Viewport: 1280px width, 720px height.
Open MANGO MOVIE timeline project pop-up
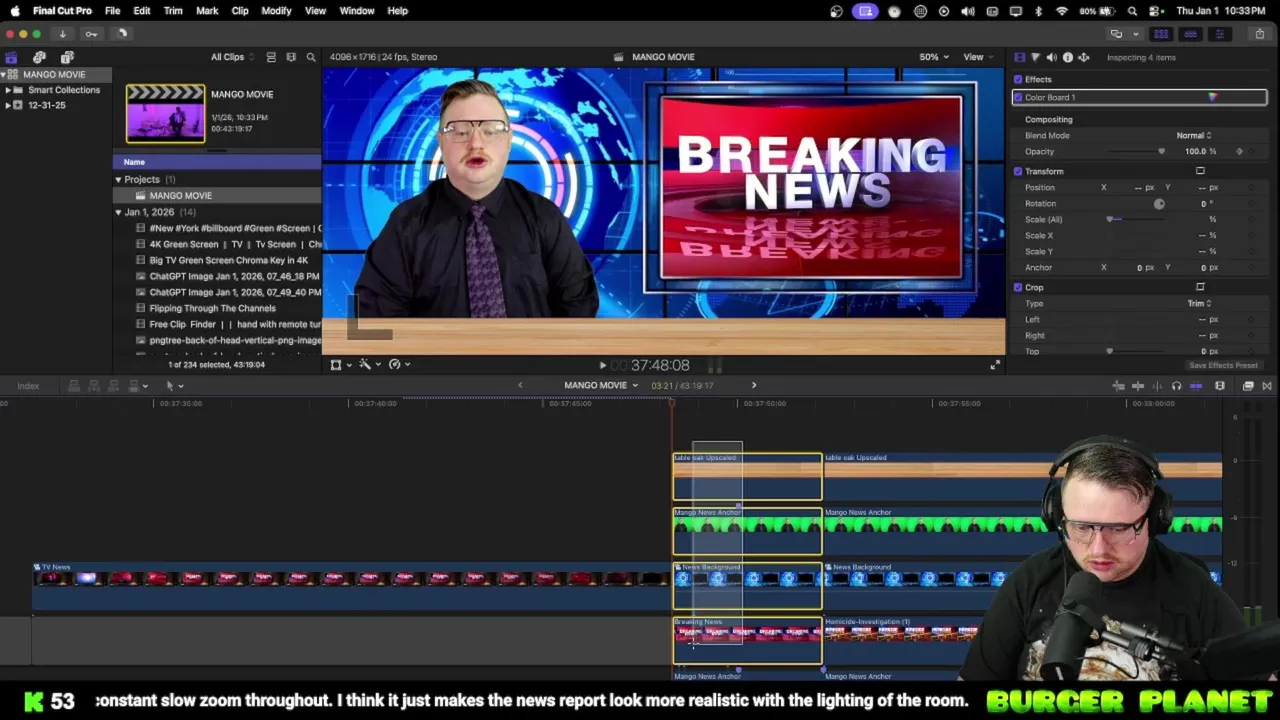(600, 385)
